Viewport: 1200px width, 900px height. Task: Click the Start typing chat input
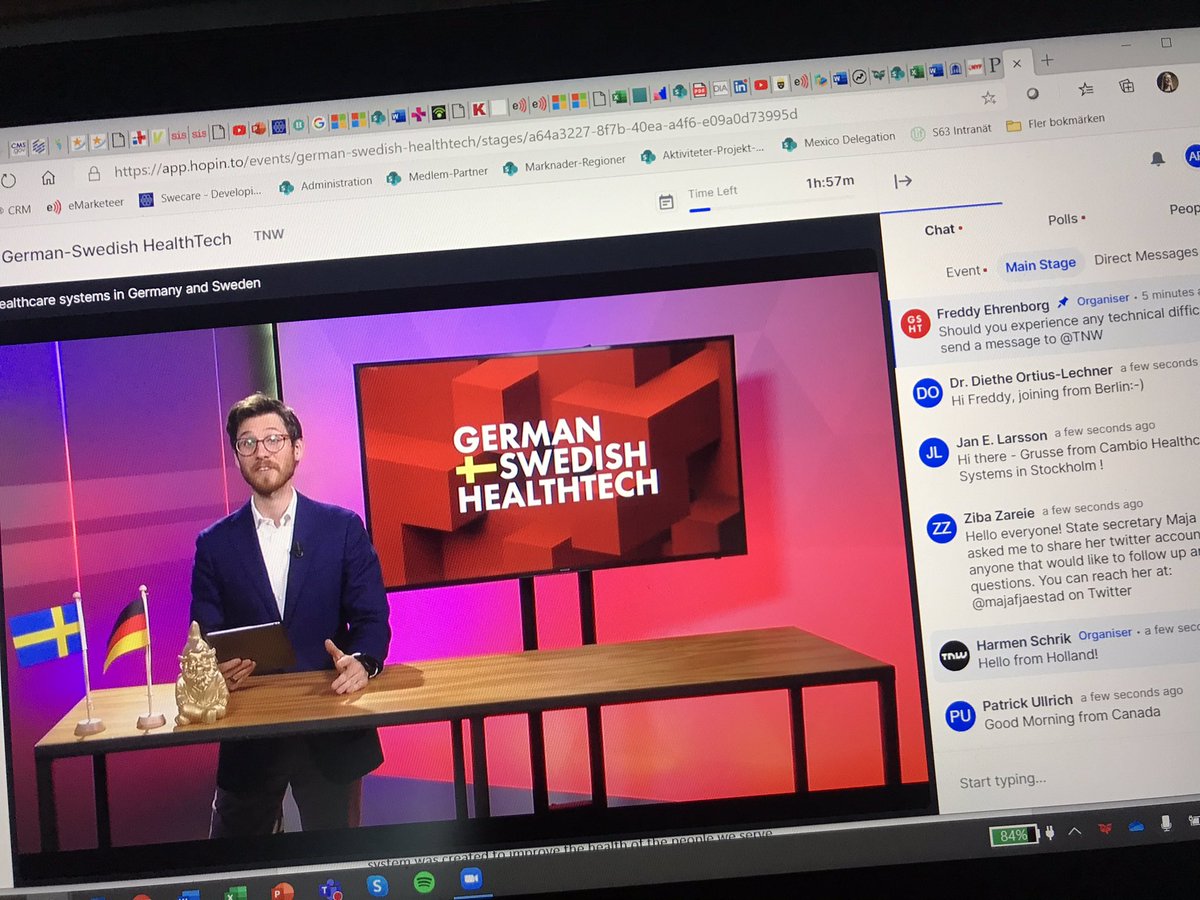click(x=1004, y=781)
